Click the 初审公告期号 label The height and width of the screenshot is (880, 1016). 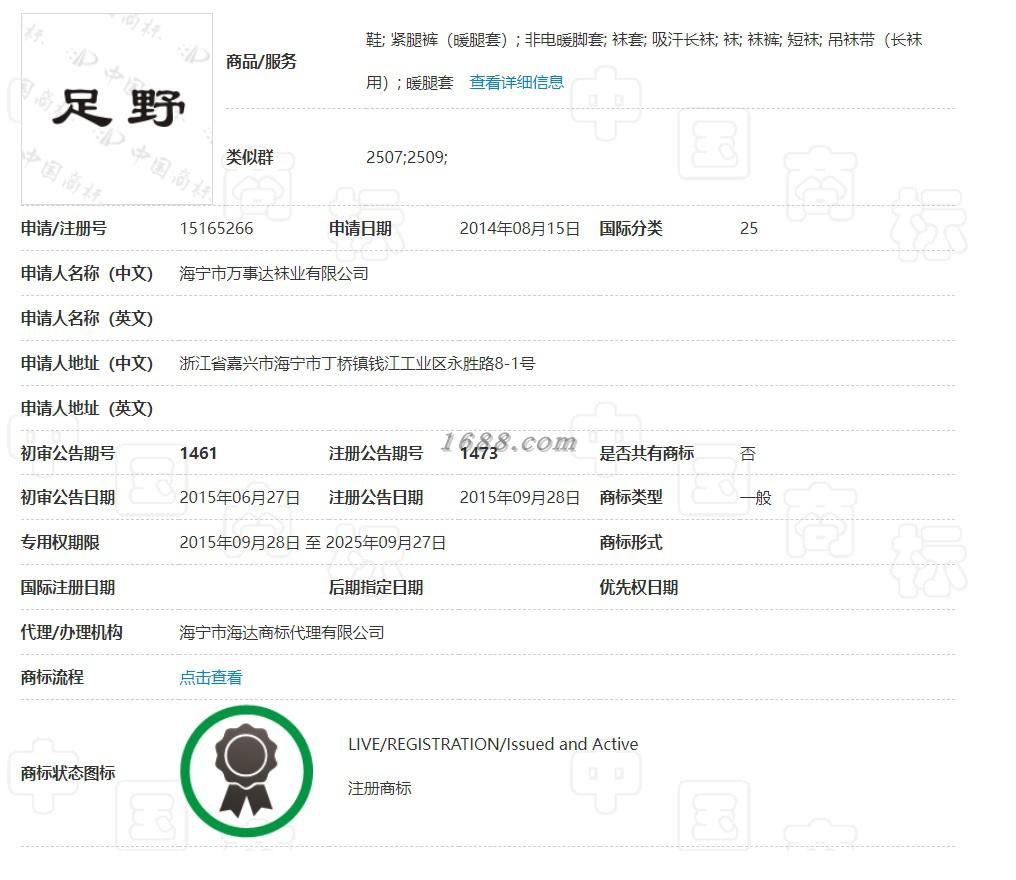click(67, 454)
